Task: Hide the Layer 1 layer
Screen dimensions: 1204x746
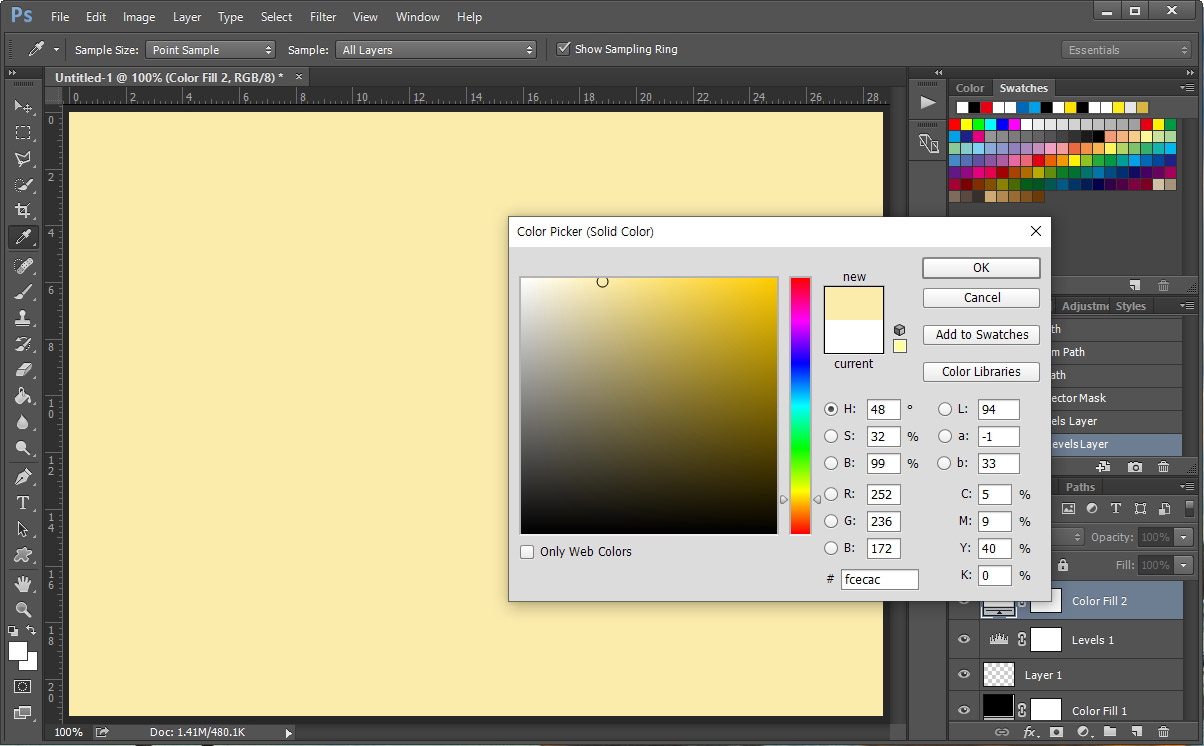Action: pyautogui.click(x=964, y=675)
